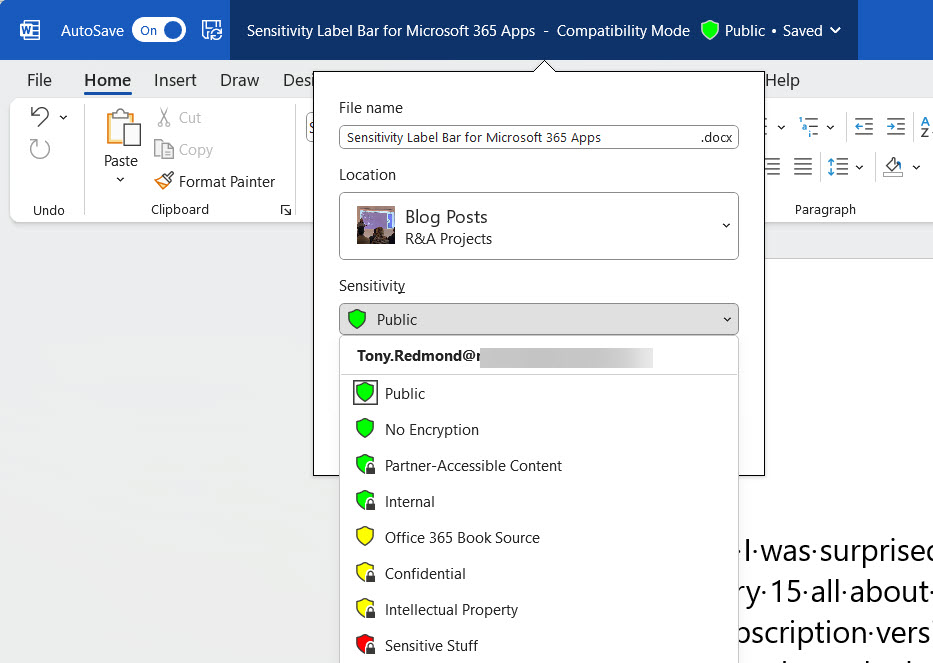Edit the File name text field
933x663 pixels.
click(x=538, y=137)
